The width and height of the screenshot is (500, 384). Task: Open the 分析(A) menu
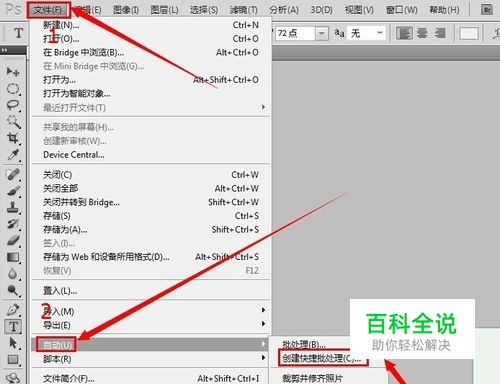click(x=284, y=10)
